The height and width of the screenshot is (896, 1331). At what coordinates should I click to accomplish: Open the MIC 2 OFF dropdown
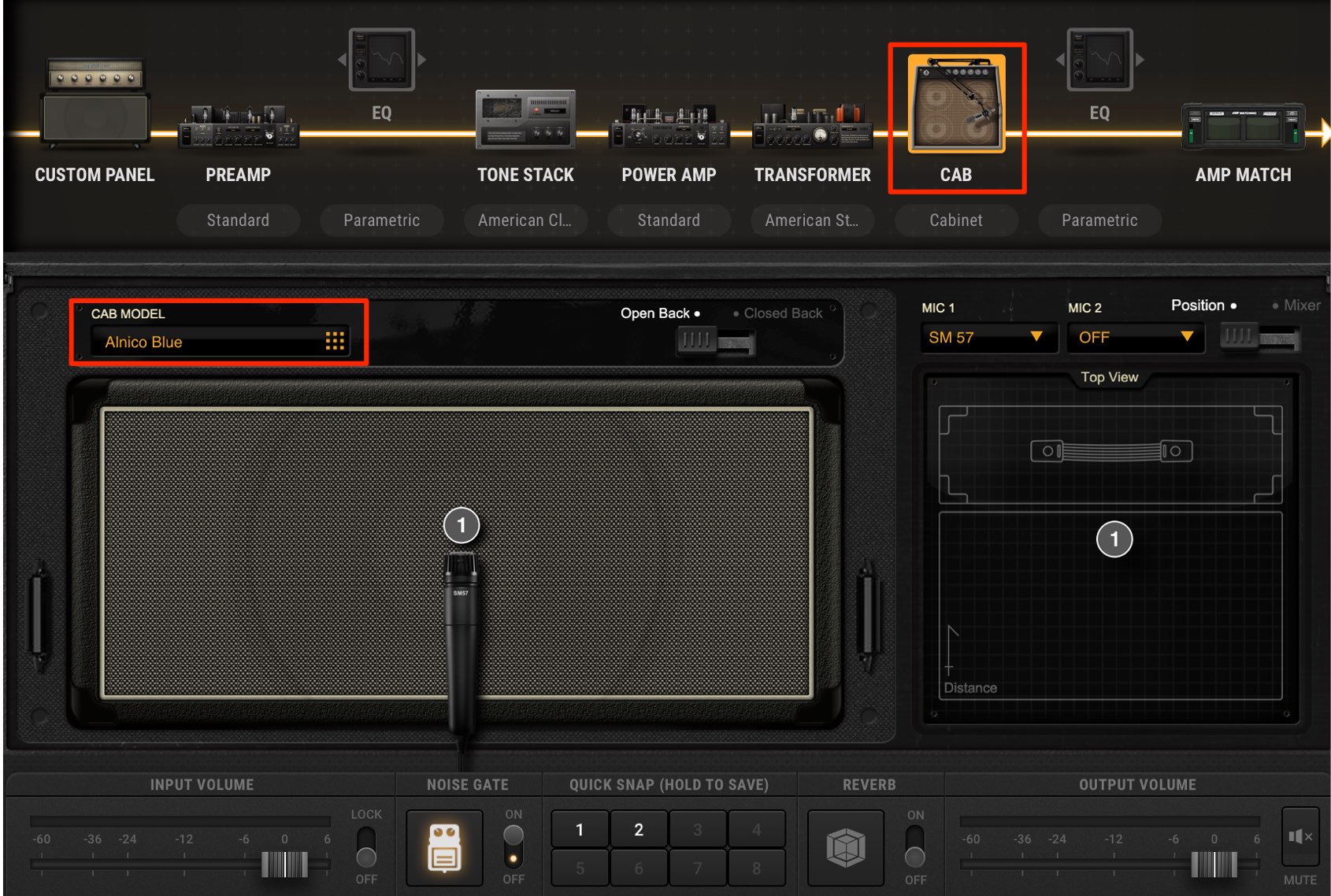(x=1136, y=338)
